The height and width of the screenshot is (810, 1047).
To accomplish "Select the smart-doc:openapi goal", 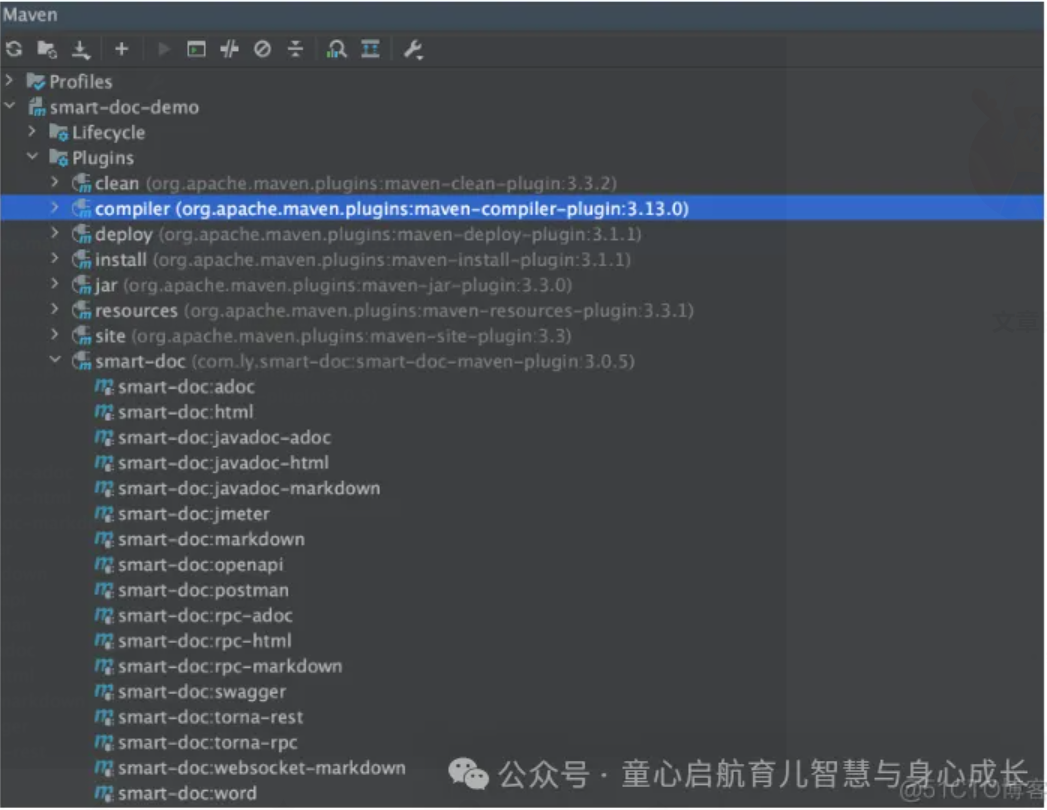I will tap(201, 564).
